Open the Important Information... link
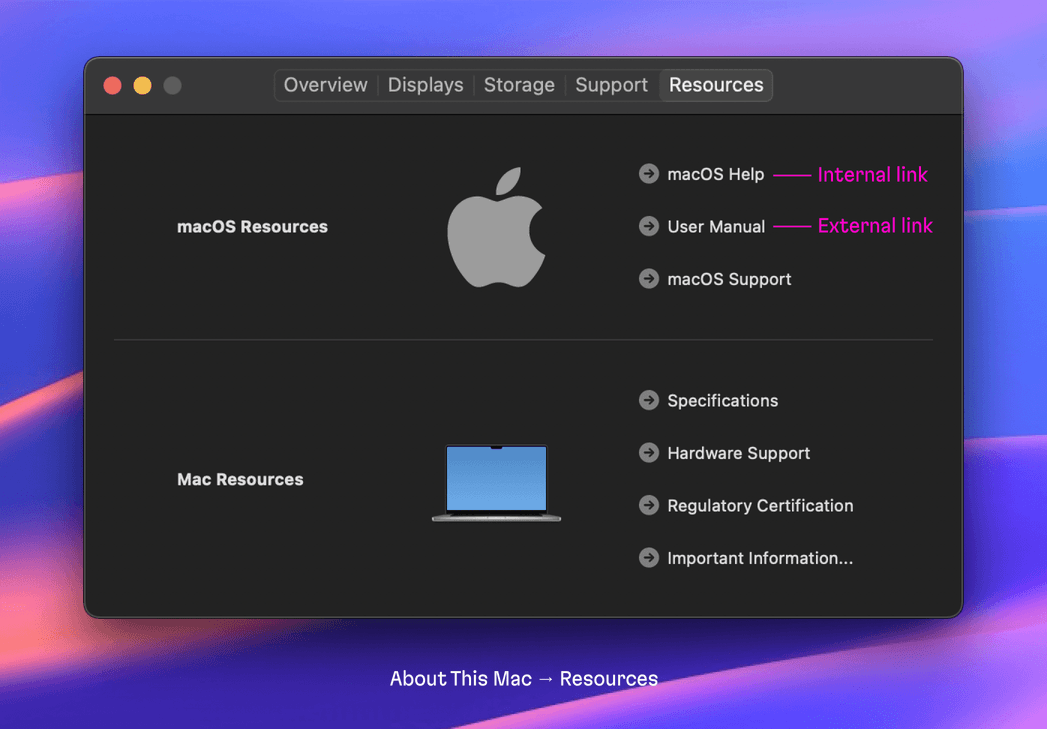The width and height of the screenshot is (1047, 729). 760,558
